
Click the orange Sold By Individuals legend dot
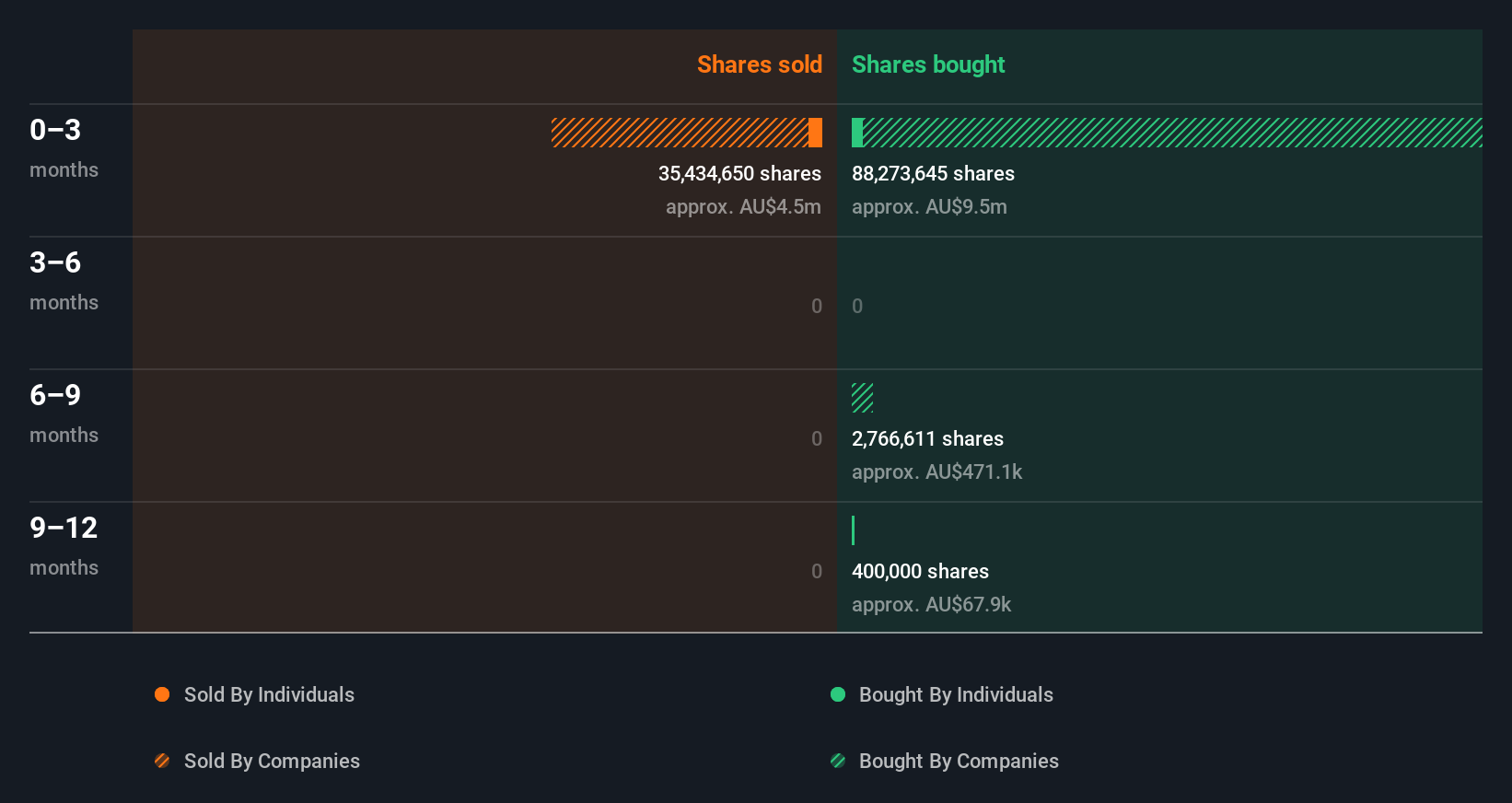(x=162, y=694)
